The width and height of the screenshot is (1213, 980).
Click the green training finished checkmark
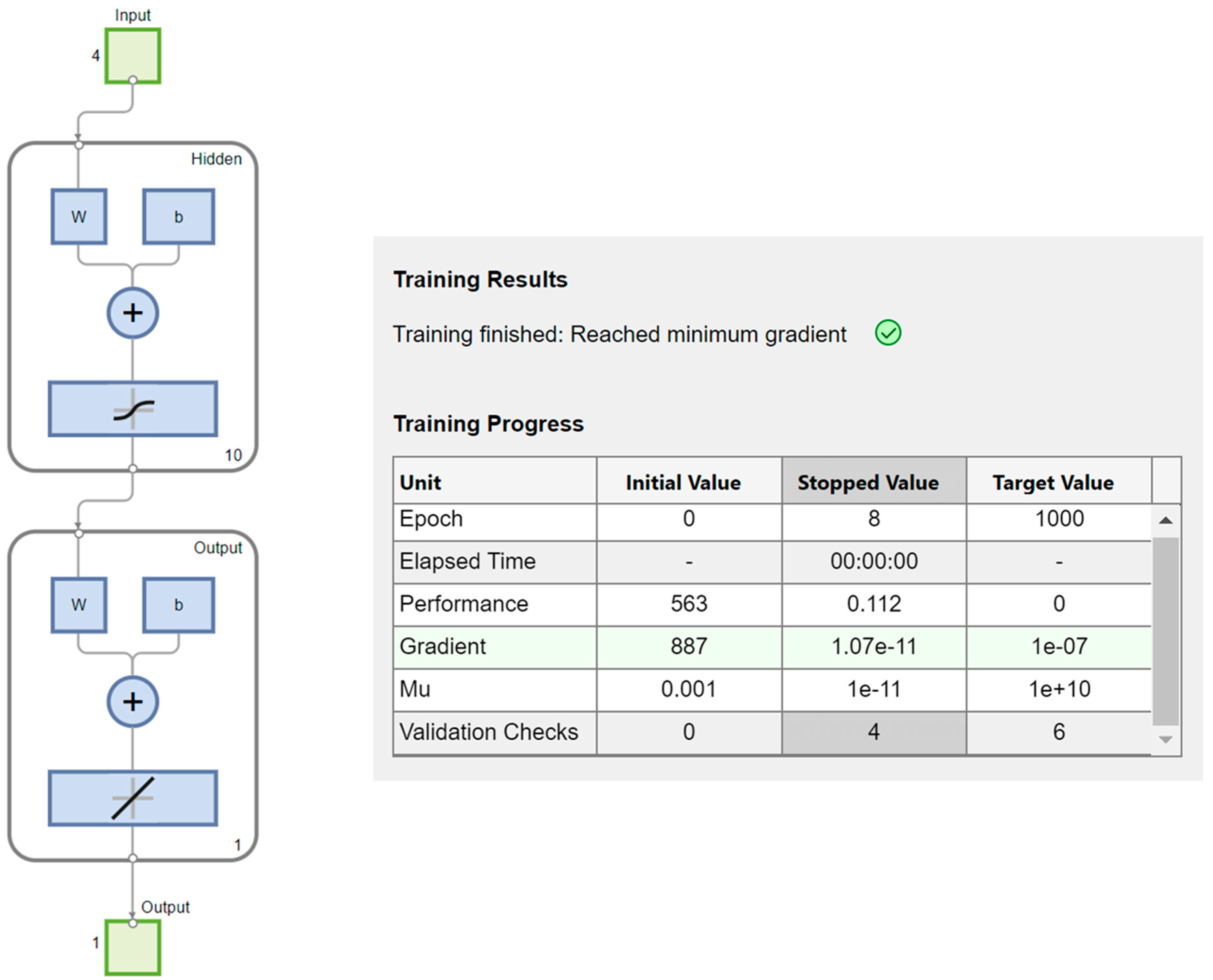click(887, 333)
